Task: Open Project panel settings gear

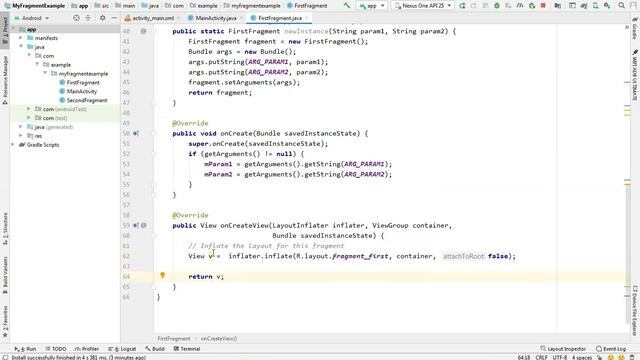Action: (102, 18)
